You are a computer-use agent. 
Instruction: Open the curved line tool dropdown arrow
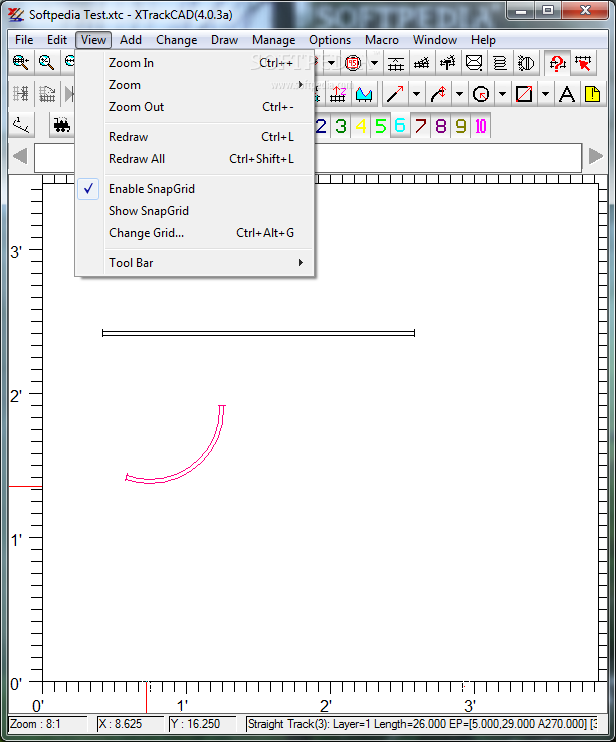pyautogui.click(x=459, y=94)
